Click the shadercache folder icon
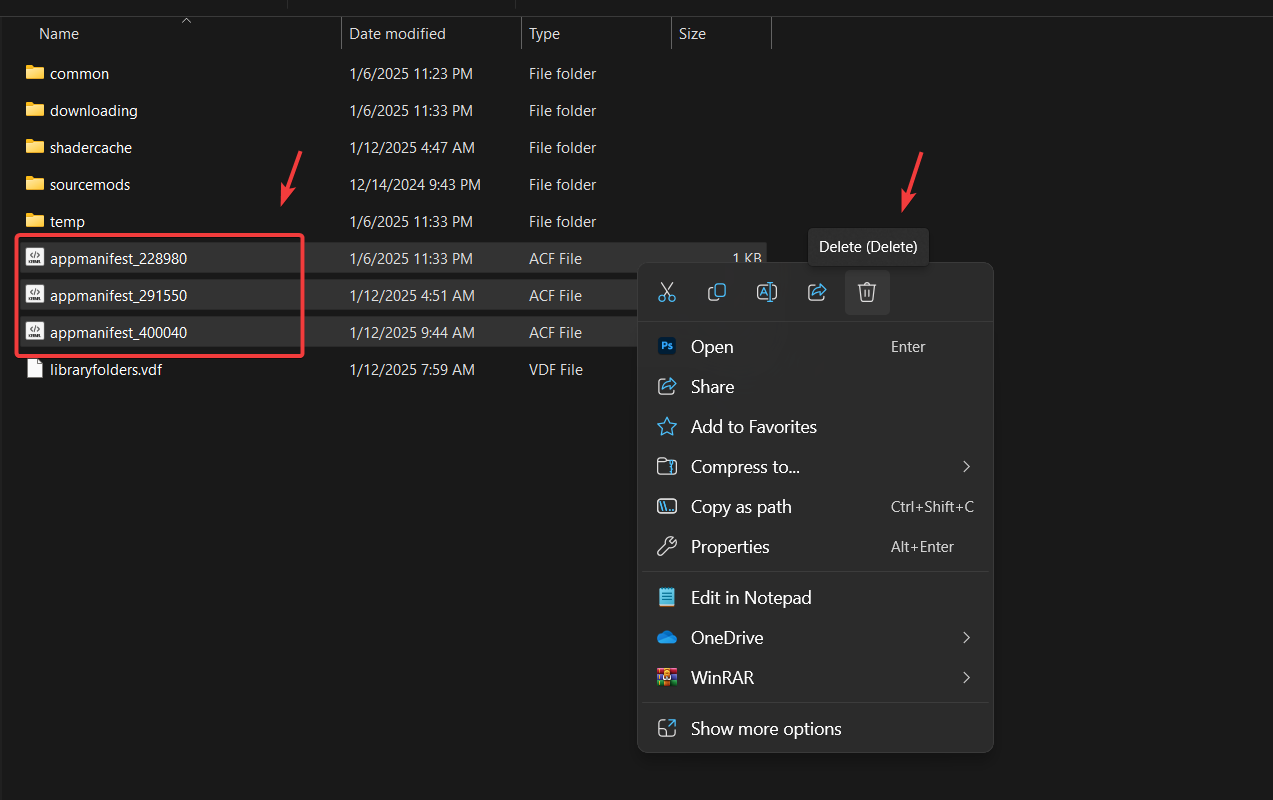Image resolution: width=1273 pixels, height=800 pixels. (35, 147)
